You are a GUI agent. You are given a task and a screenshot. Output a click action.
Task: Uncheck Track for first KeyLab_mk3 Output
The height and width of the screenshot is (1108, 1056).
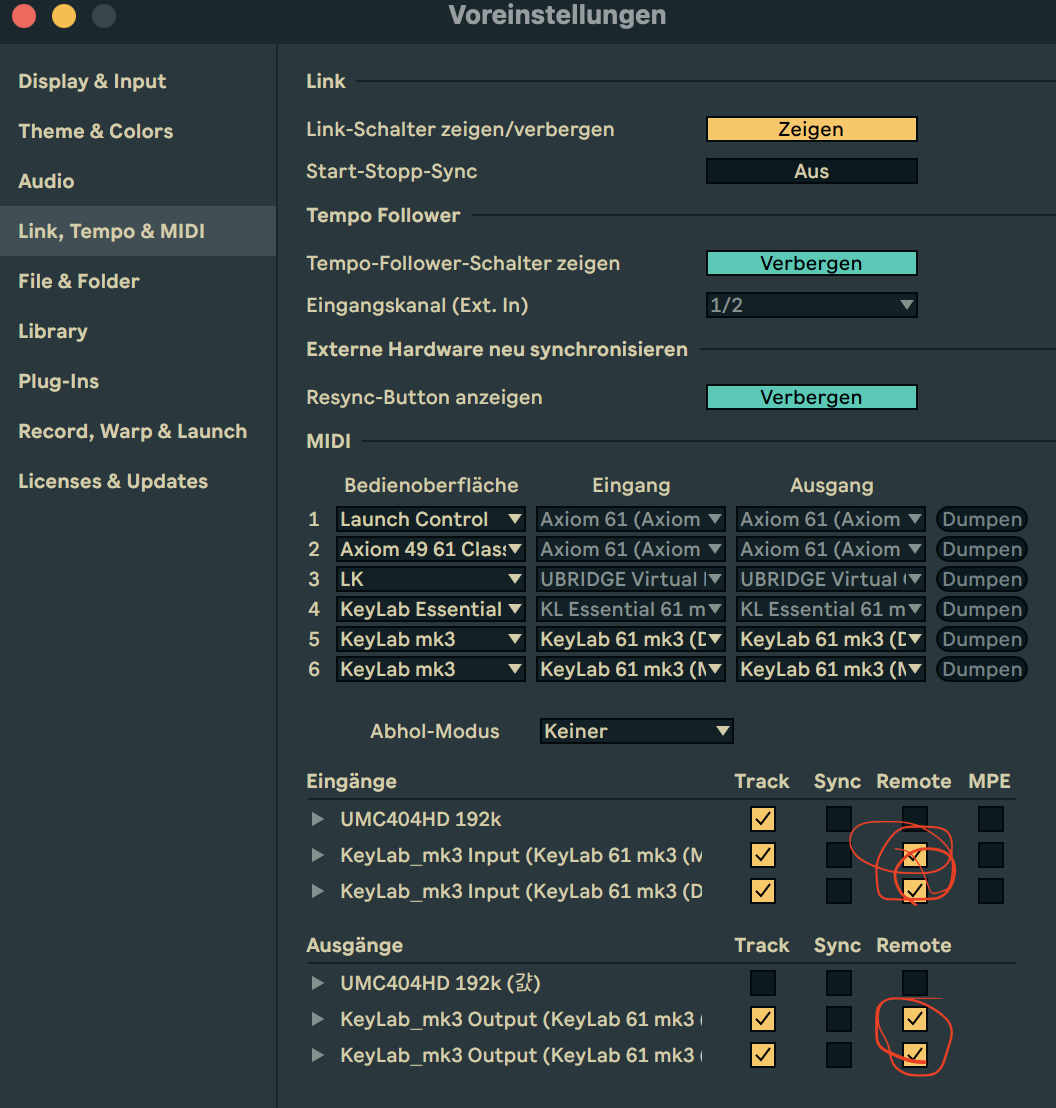(763, 1019)
